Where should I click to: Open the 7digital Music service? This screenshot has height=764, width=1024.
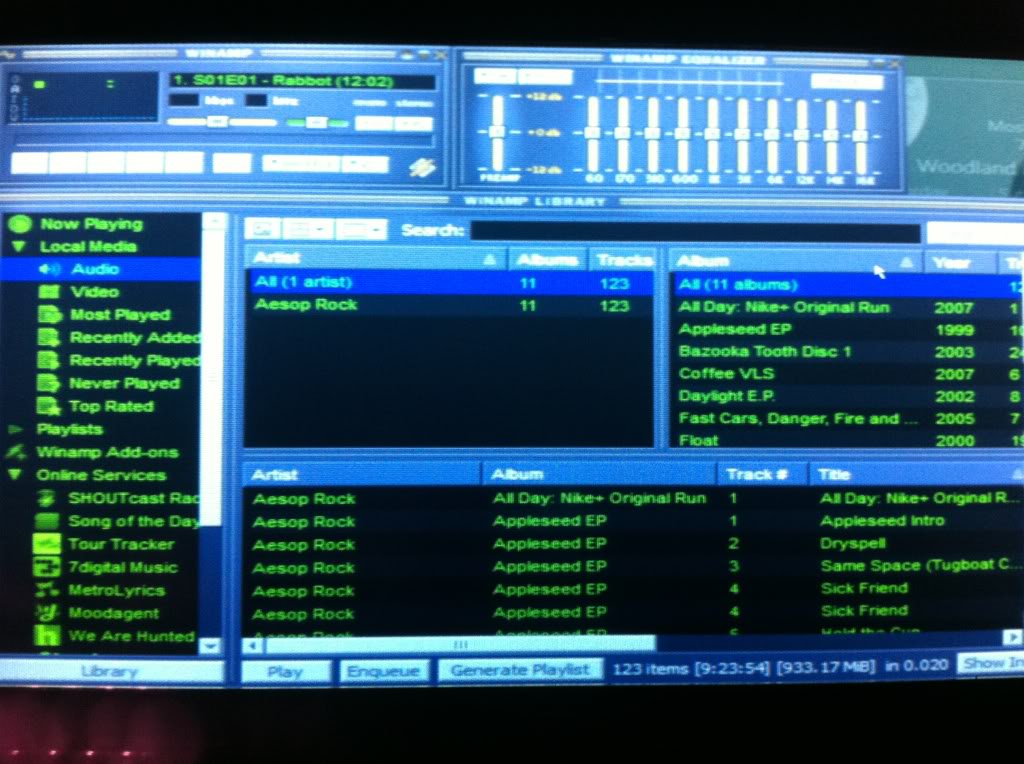(123, 567)
